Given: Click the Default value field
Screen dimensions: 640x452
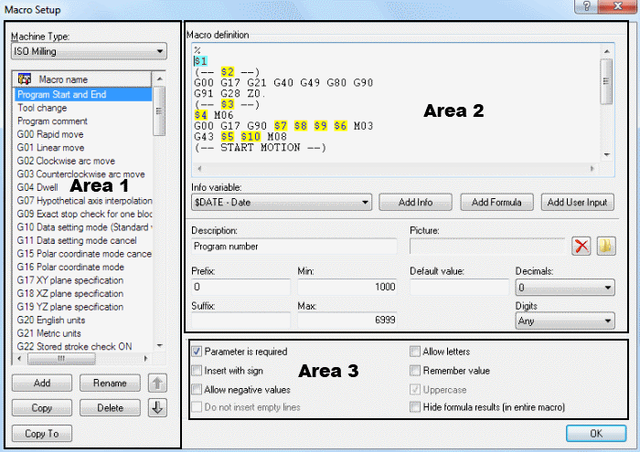Looking at the screenshot, I should (460, 287).
